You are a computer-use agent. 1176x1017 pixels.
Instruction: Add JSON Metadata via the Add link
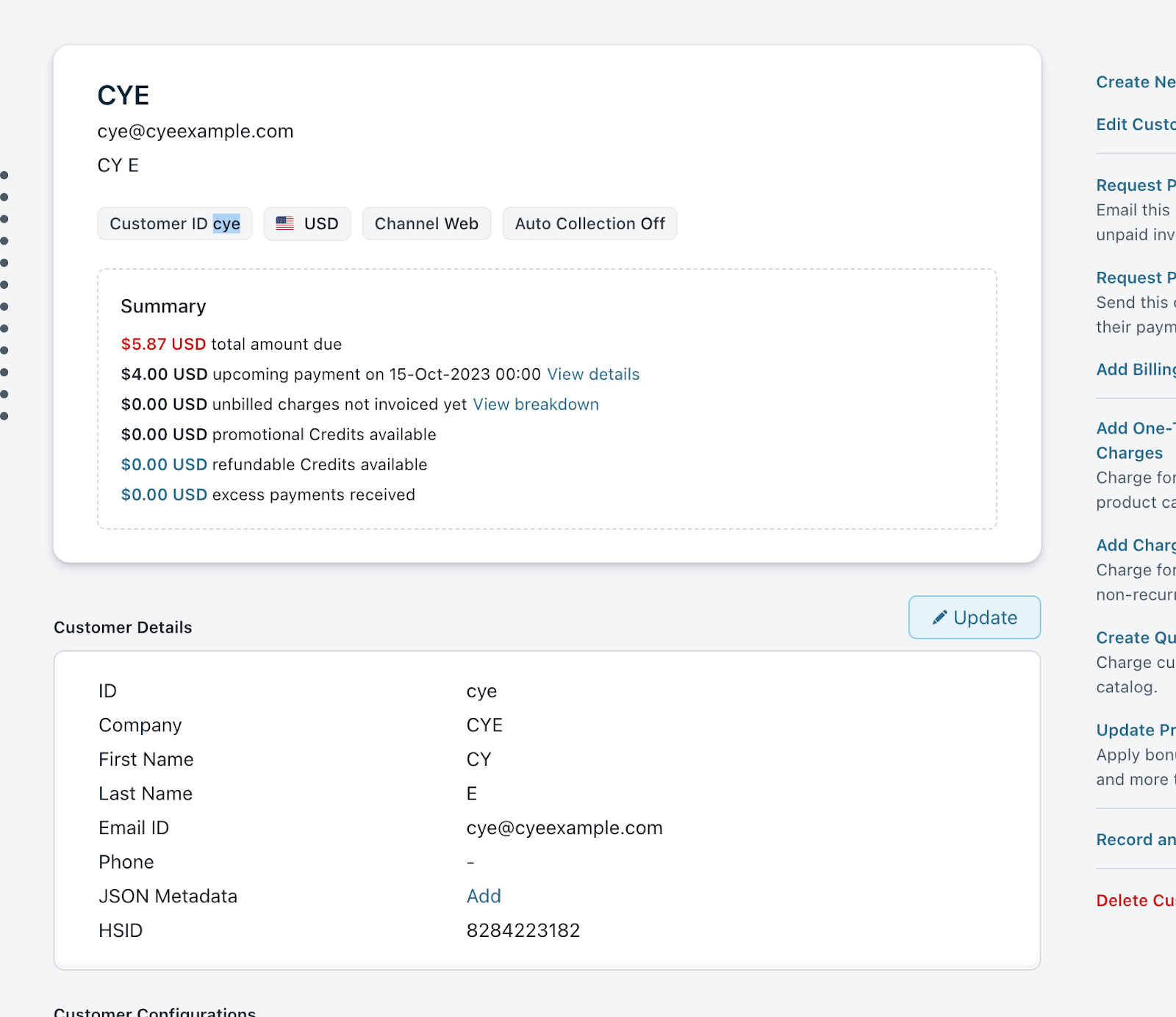click(x=484, y=896)
